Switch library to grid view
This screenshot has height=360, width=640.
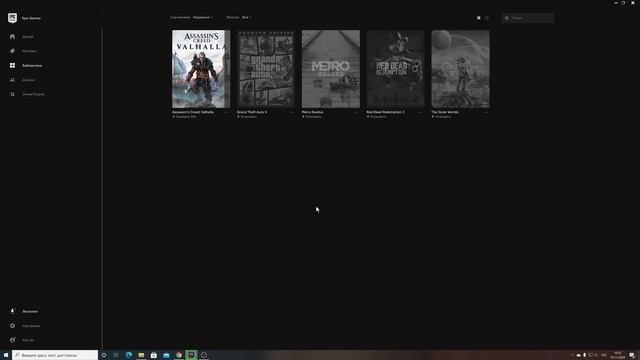click(479, 18)
